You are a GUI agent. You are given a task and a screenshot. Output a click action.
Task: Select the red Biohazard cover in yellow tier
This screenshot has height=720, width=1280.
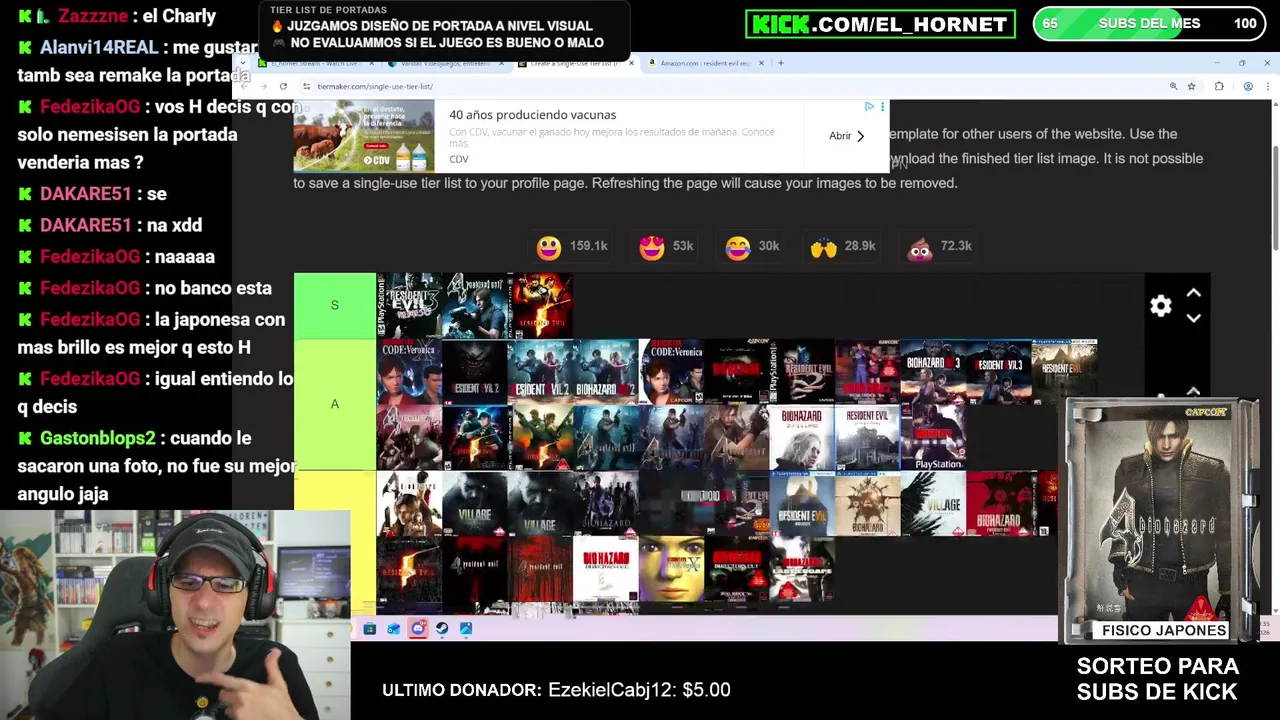click(1000, 503)
